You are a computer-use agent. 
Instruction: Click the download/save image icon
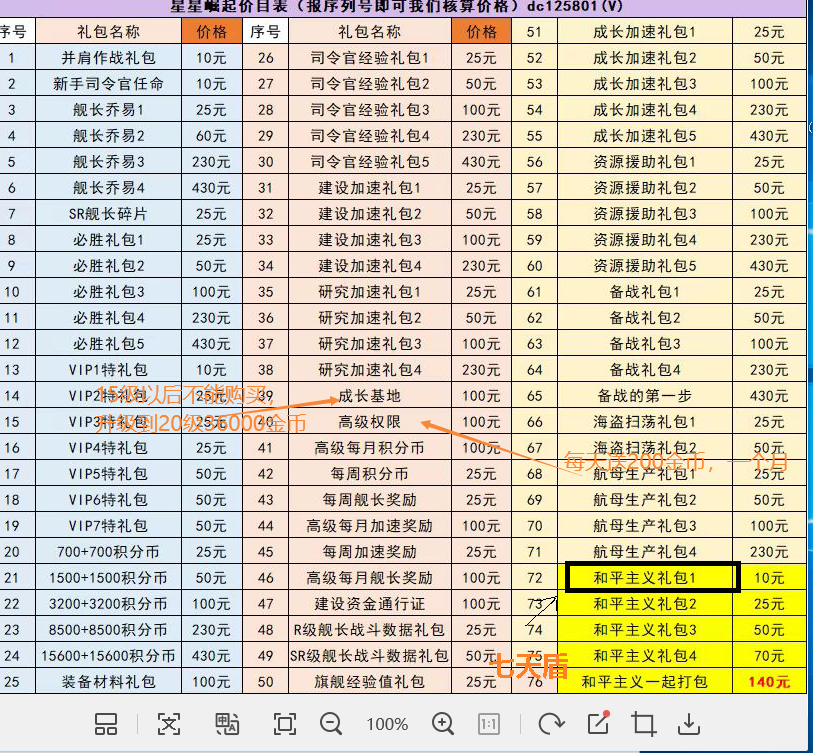689,724
